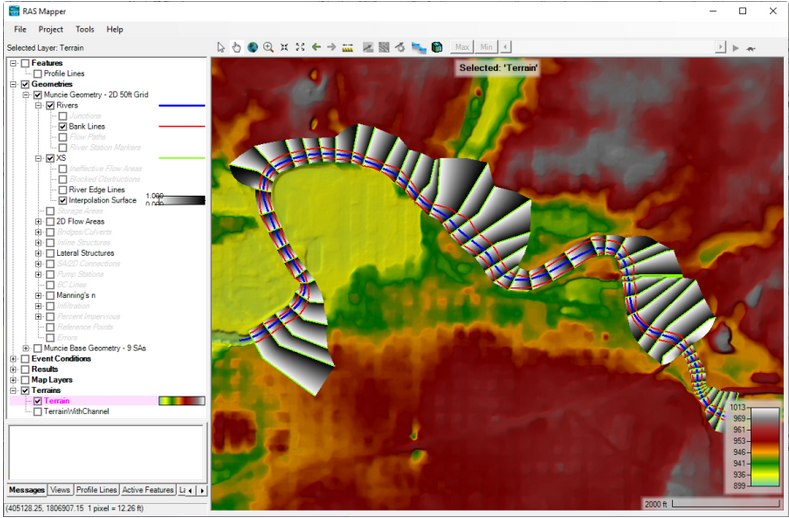Uncheck the Bank Lines layer

63,127
